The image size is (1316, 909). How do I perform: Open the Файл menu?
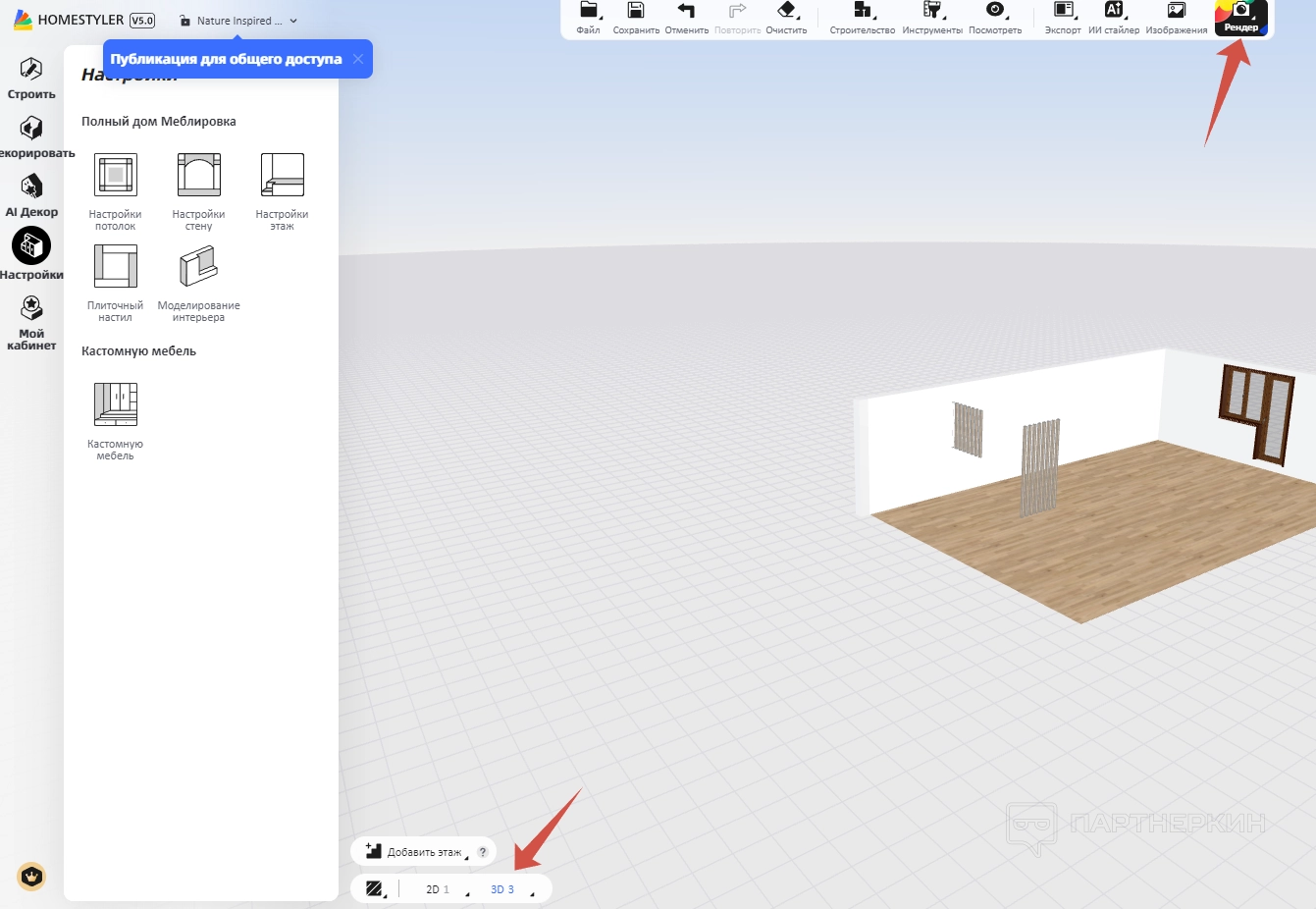tap(588, 17)
